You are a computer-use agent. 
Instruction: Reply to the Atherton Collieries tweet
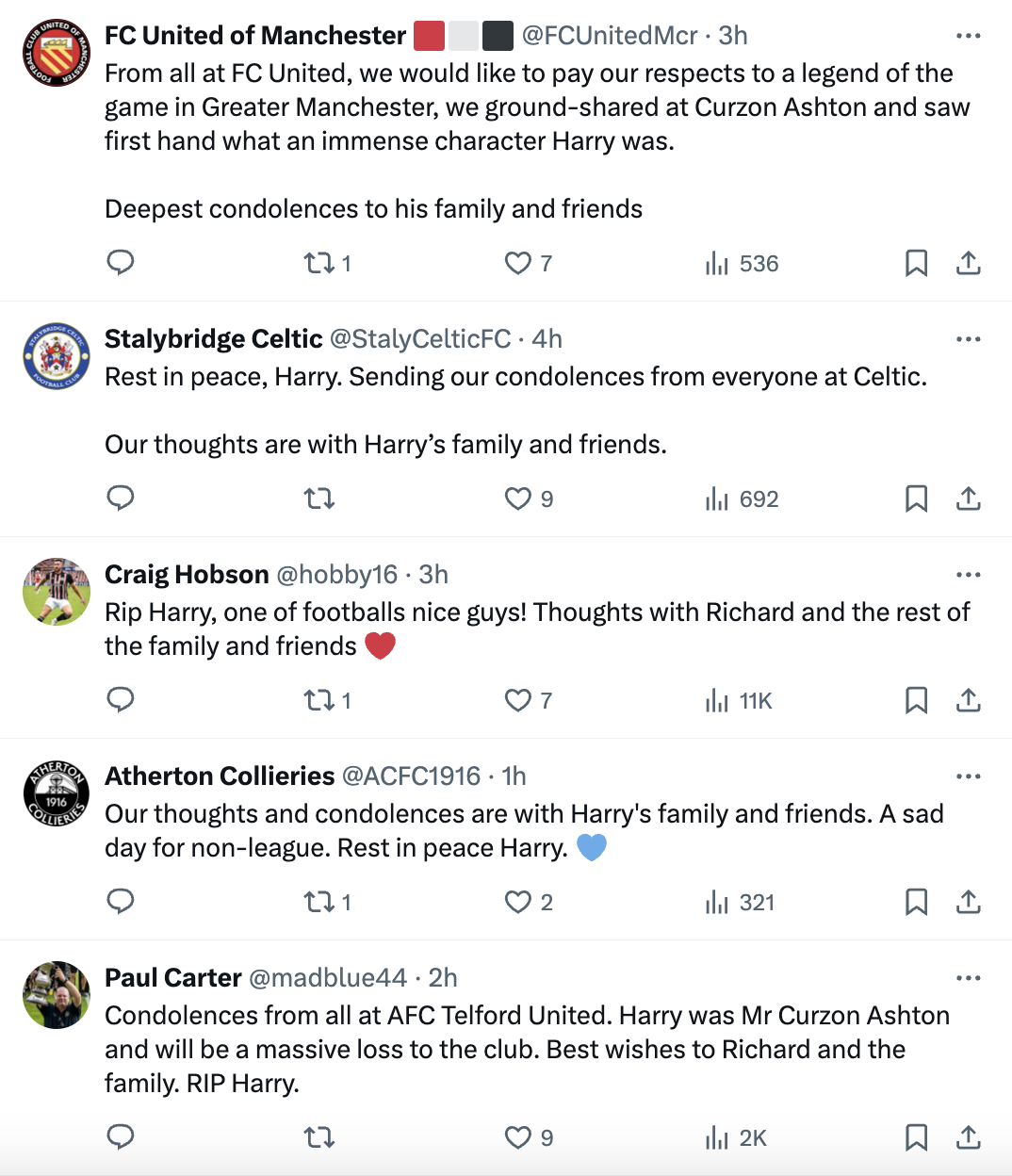pyautogui.click(x=121, y=902)
